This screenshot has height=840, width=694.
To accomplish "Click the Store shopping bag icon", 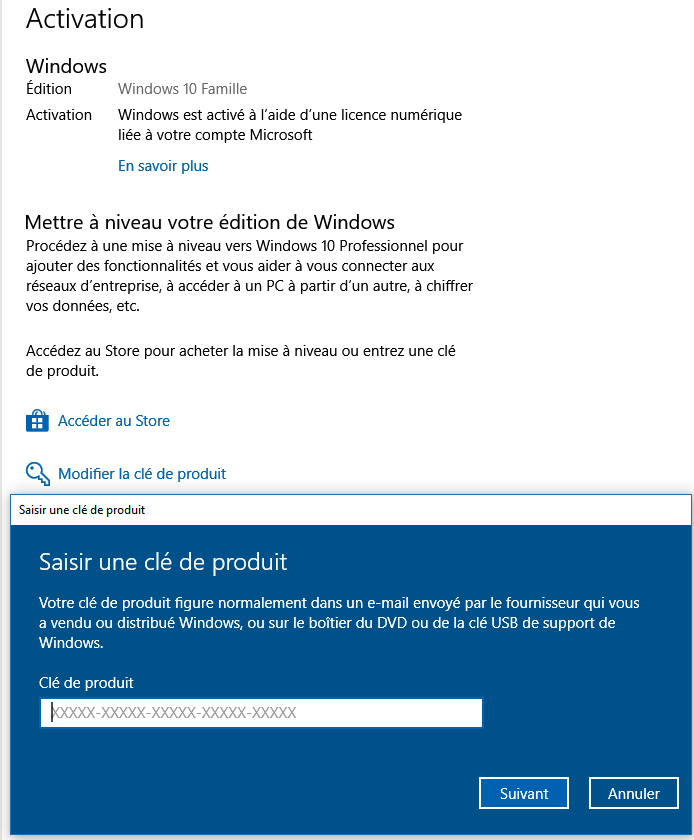I will pos(38,421).
